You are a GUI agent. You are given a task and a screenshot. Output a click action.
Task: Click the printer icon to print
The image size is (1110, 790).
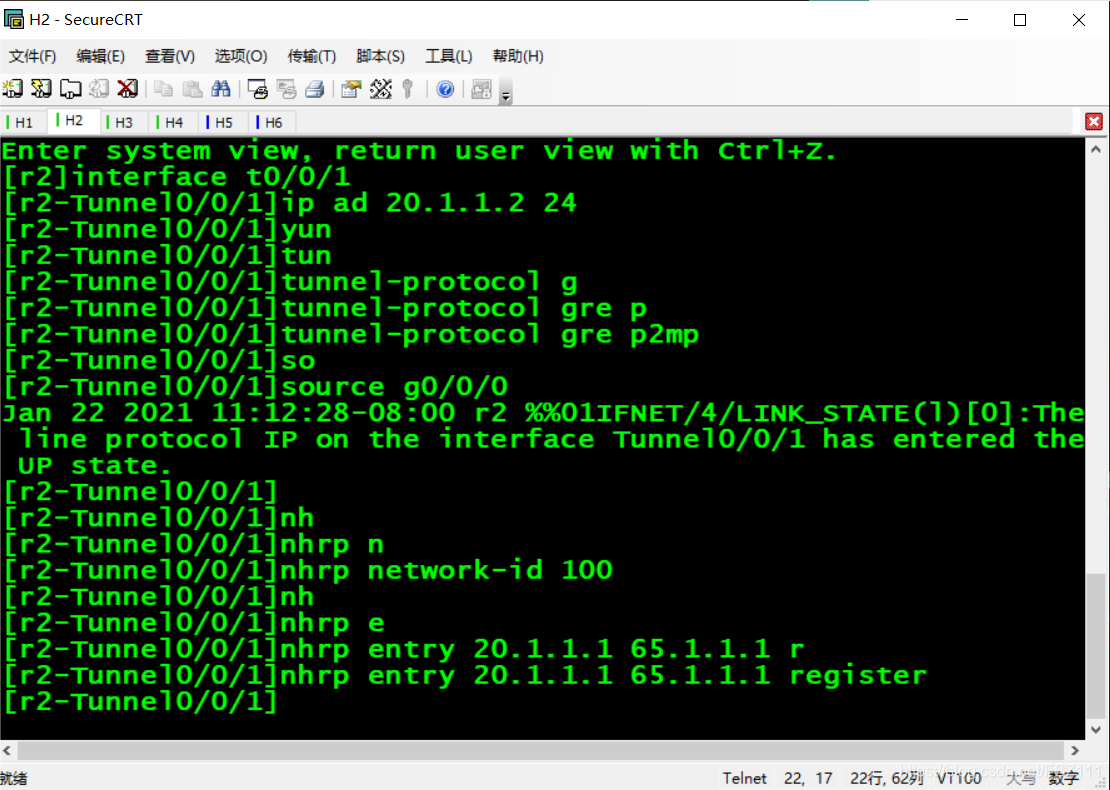(x=315, y=88)
